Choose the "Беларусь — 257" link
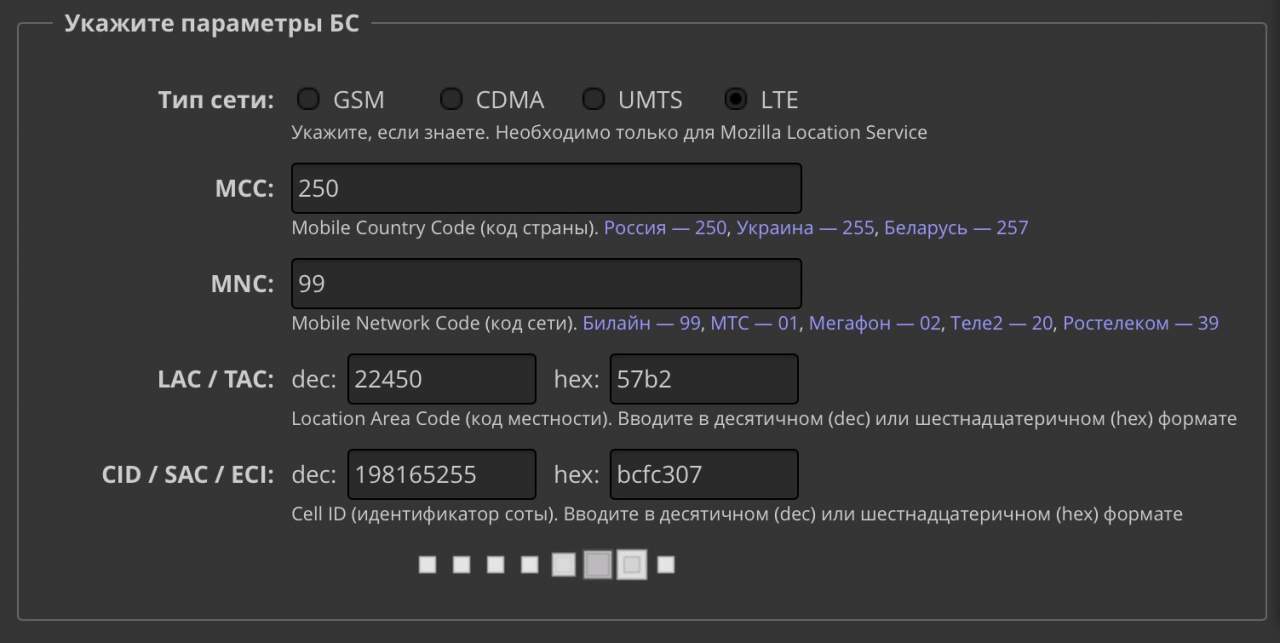1280x643 pixels. (956, 228)
